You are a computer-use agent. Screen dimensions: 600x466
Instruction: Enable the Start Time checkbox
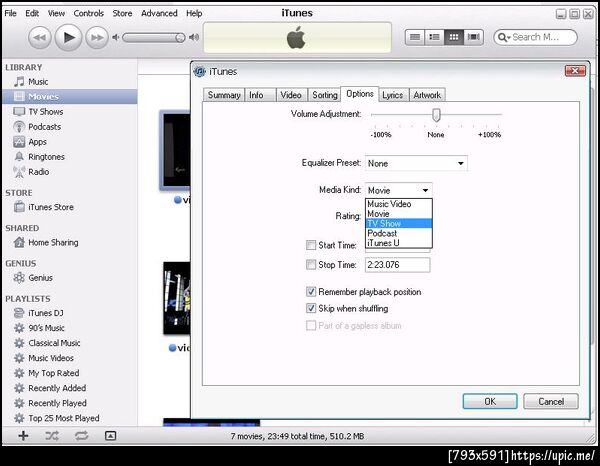click(311, 245)
